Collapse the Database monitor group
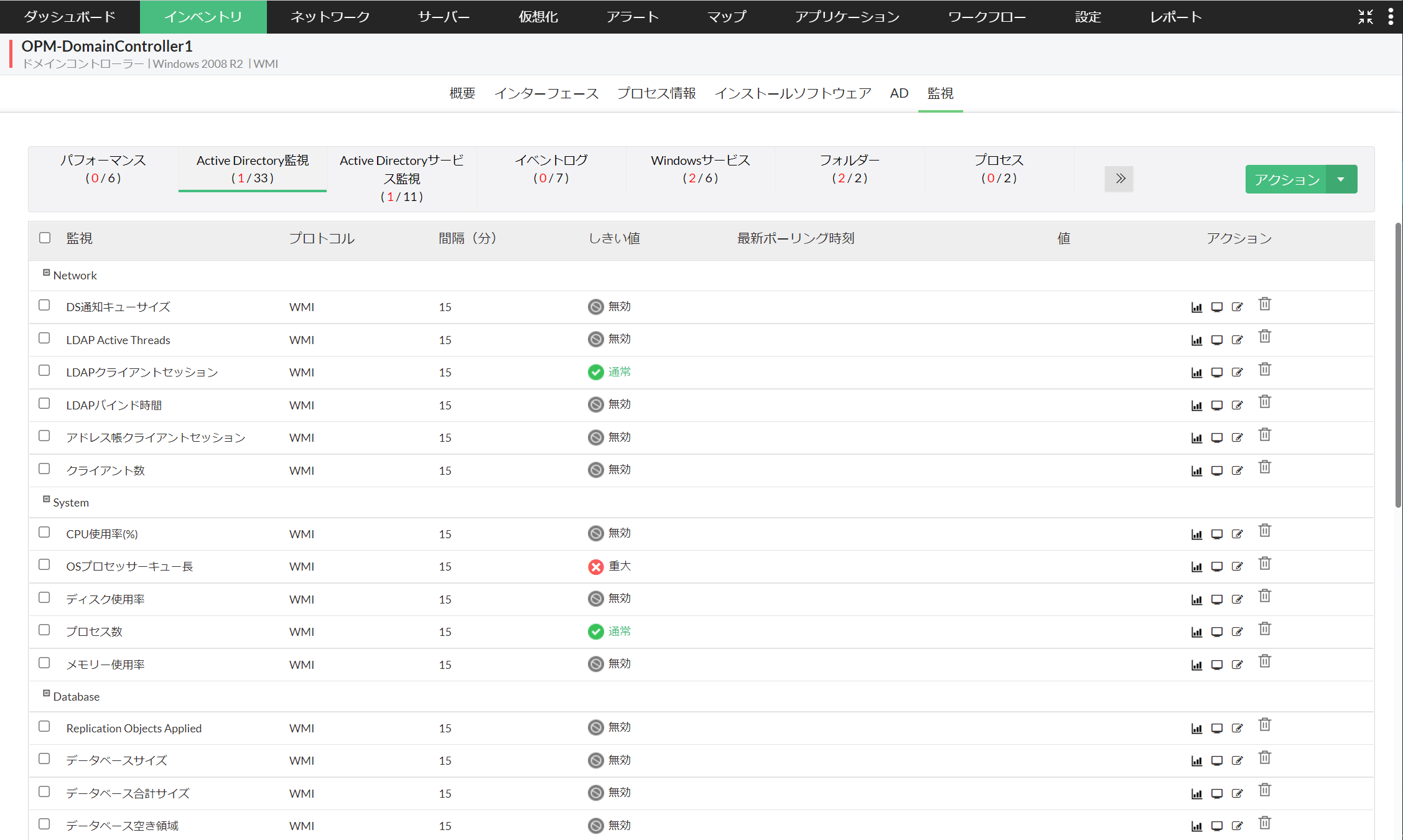 [x=47, y=693]
